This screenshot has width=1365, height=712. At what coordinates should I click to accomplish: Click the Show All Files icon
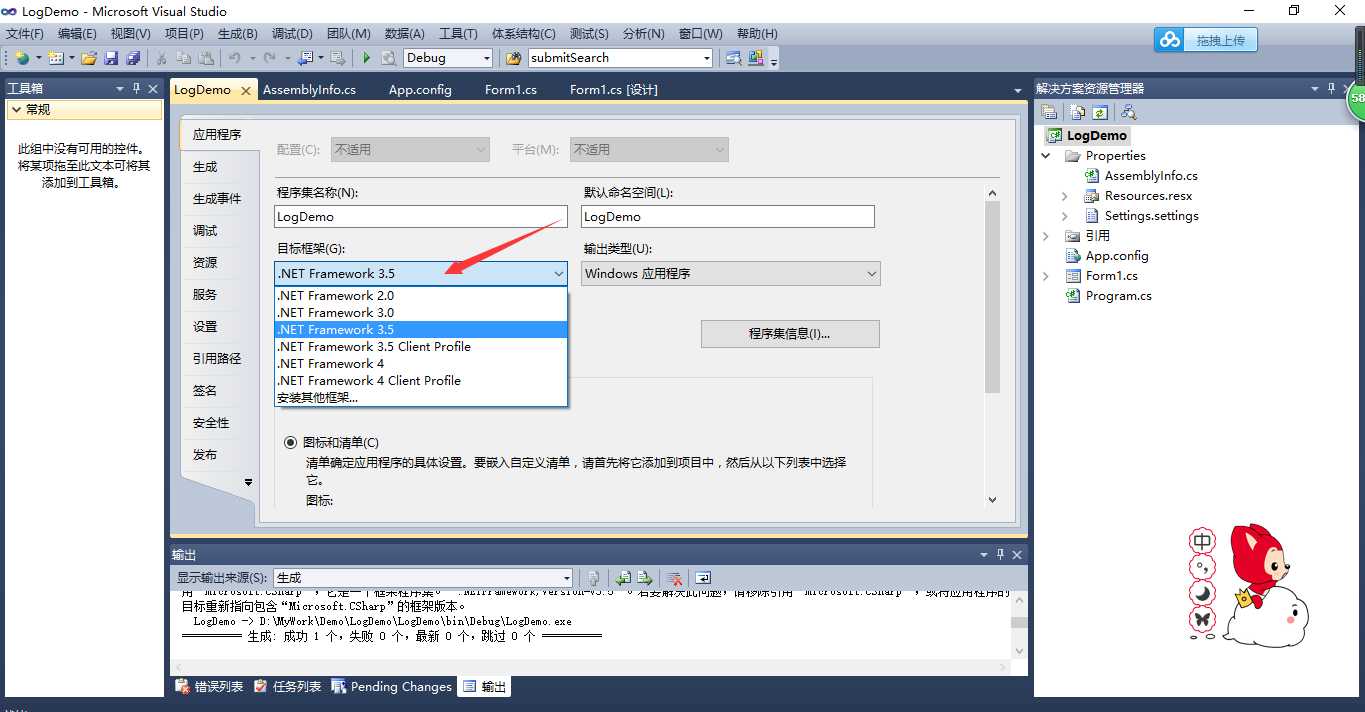pyautogui.click(x=1077, y=112)
